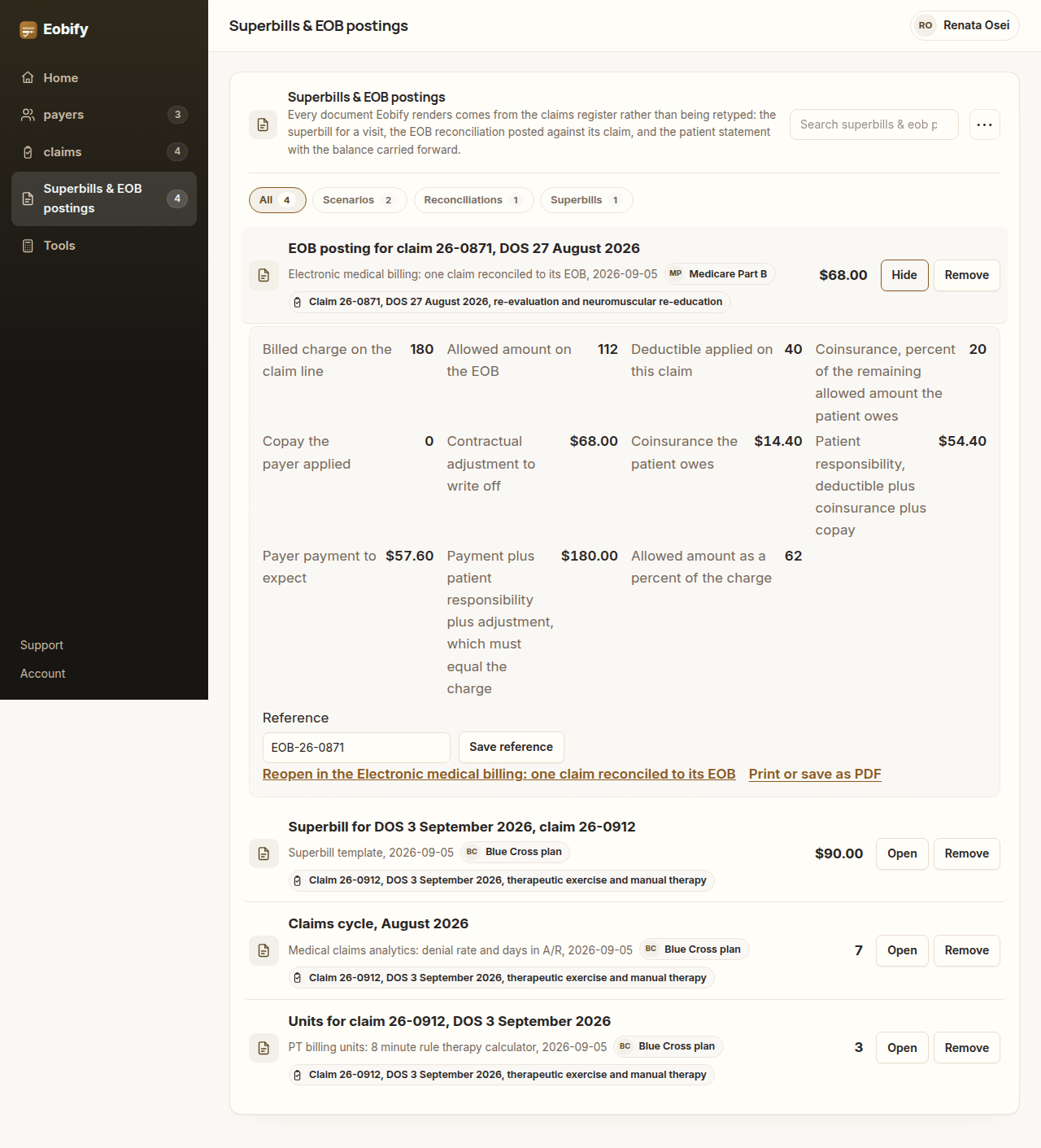The width and height of the screenshot is (1041, 1148).
Task: Click the $68.00 amount on EOB posting row
Action: (843, 275)
